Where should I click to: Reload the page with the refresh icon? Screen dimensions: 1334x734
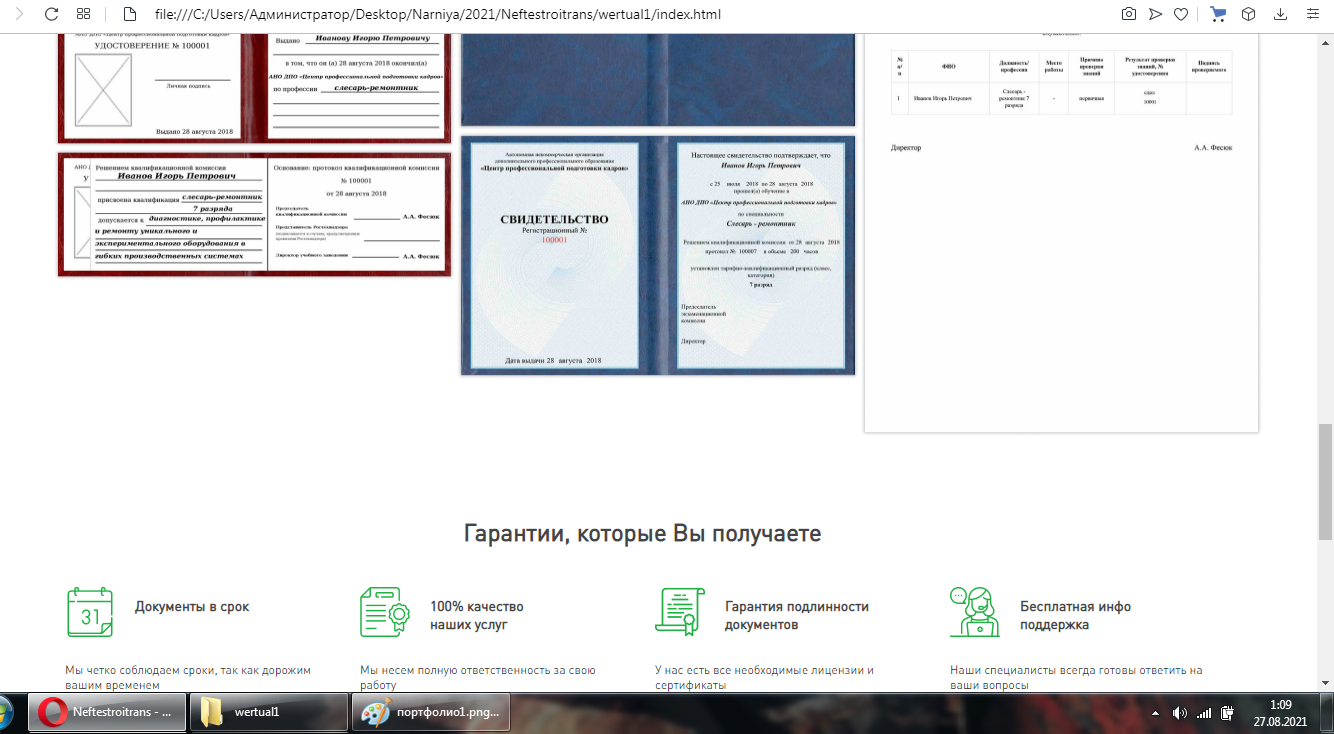click(50, 14)
